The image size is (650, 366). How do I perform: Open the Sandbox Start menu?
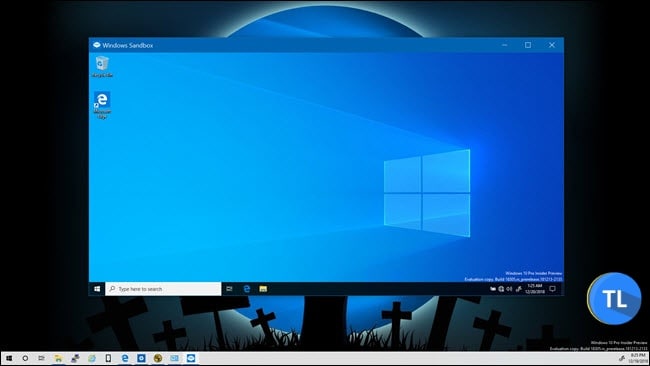(97, 289)
